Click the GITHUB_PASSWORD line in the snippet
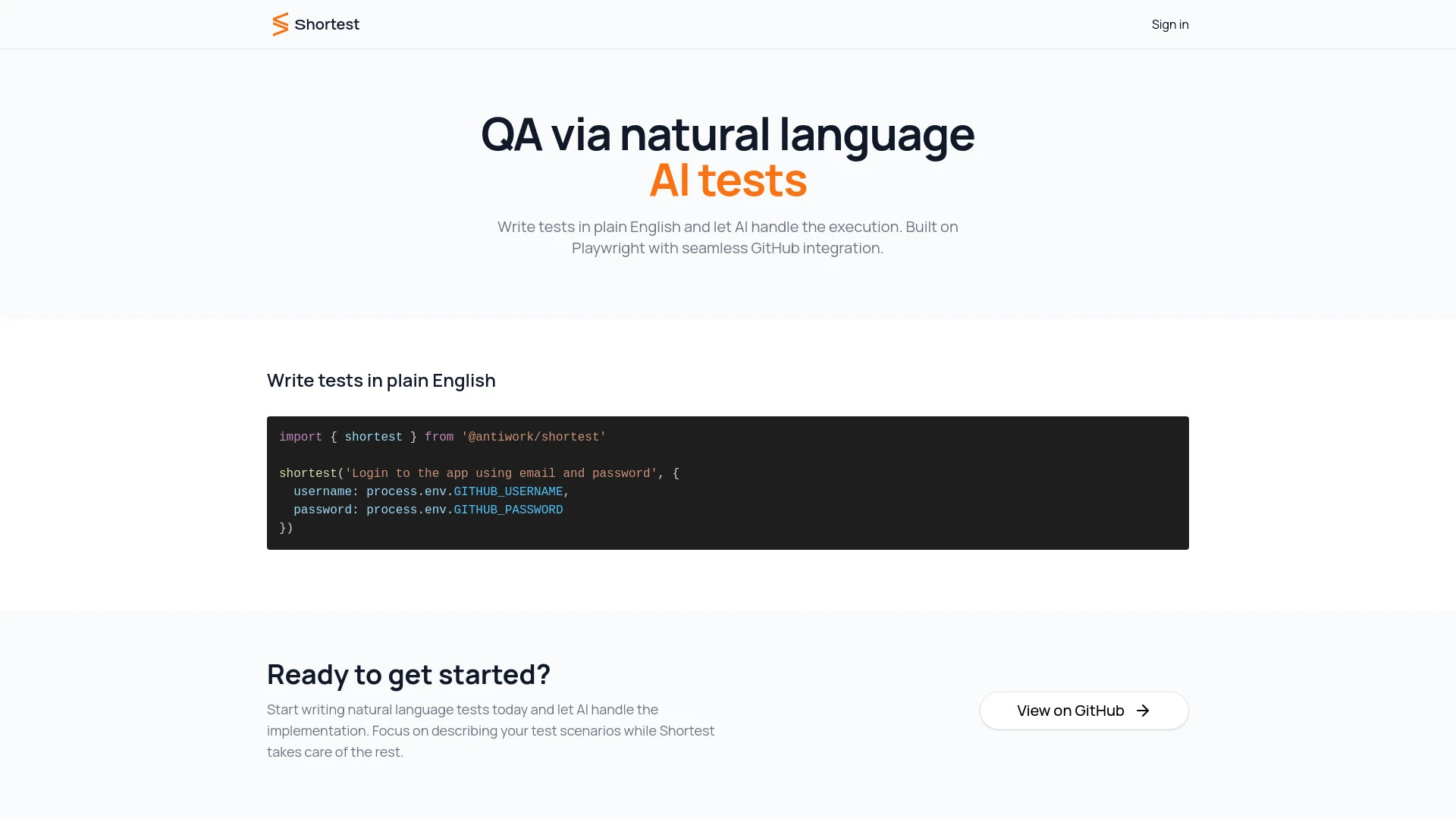The width and height of the screenshot is (1456, 819). 508,510
